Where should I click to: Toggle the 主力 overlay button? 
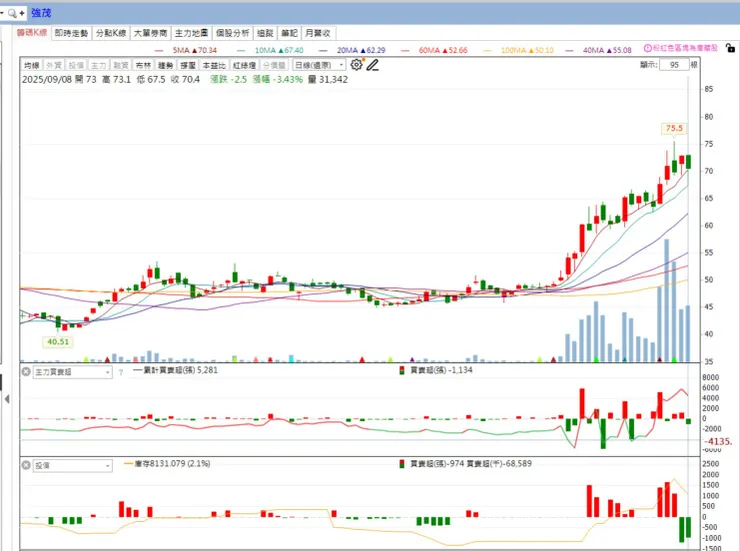click(99, 65)
